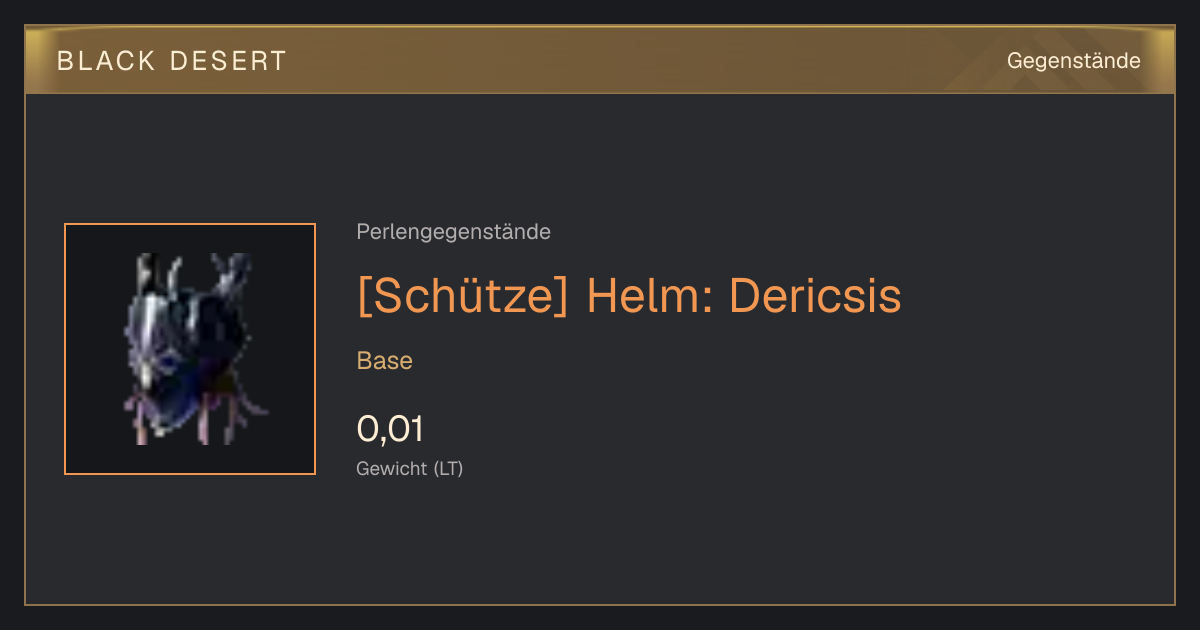1200x630 pixels.
Task: Open the BLACK DESERT logo link
Action: point(172,61)
